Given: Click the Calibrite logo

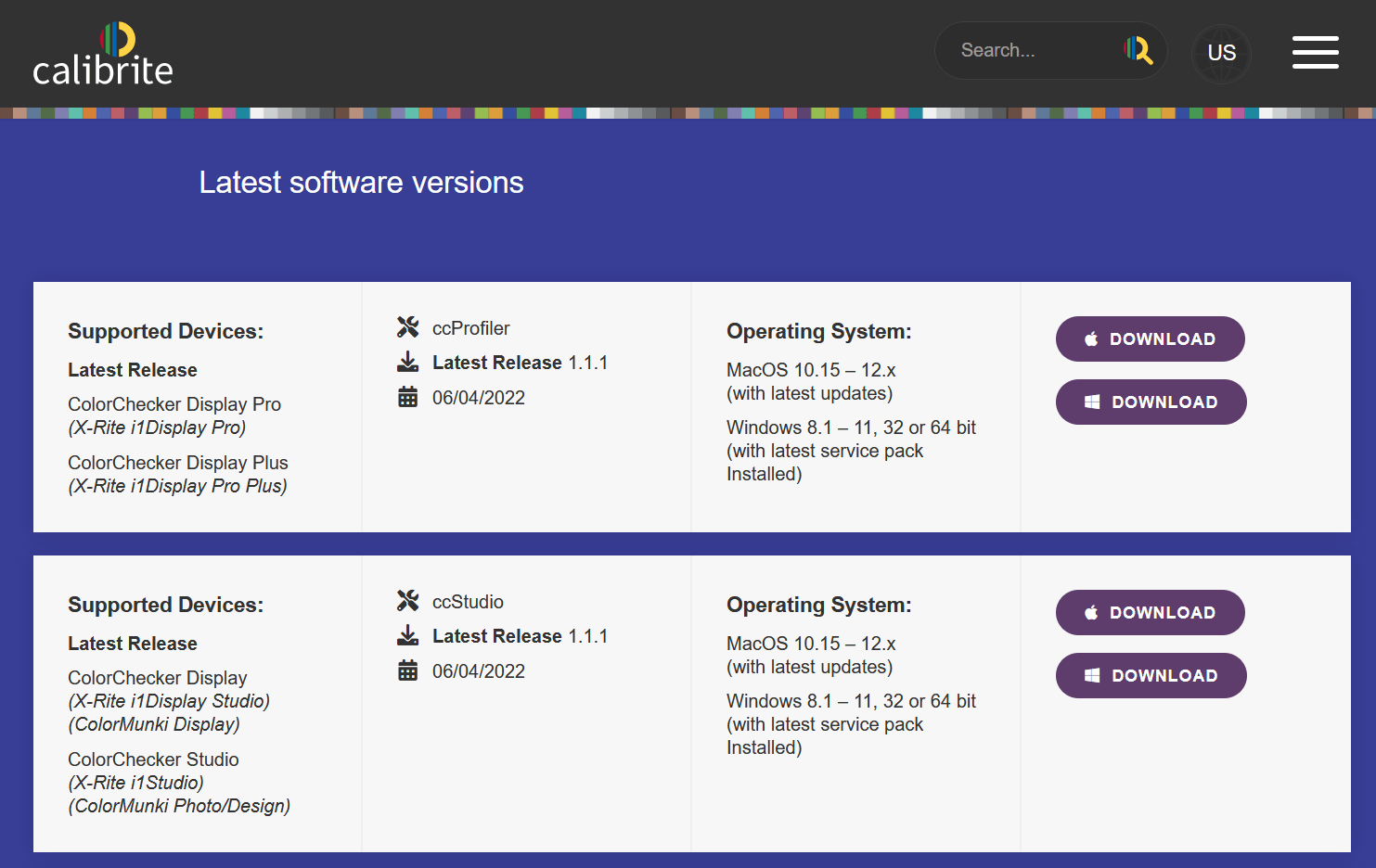Looking at the screenshot, I should (x=103, y=54).
